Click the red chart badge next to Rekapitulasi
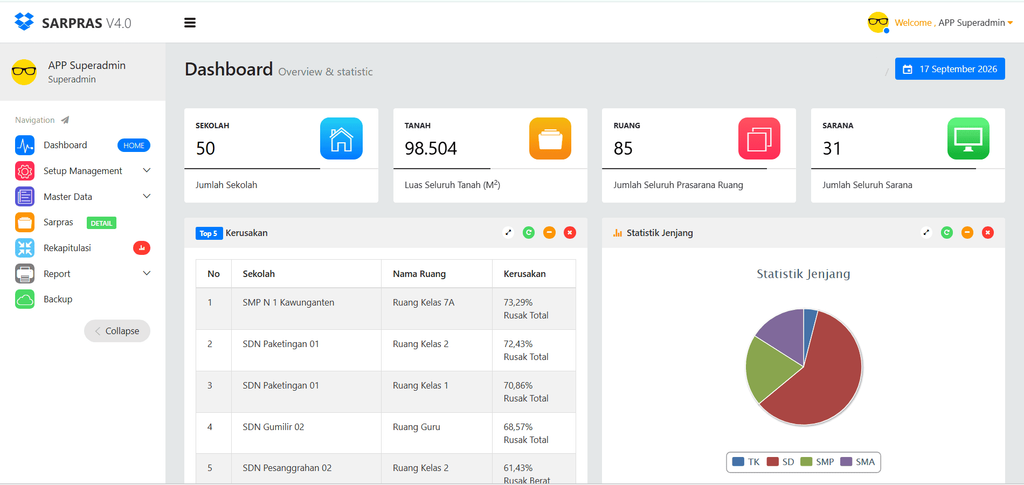 pyautogui.click(x=142, y=248)
